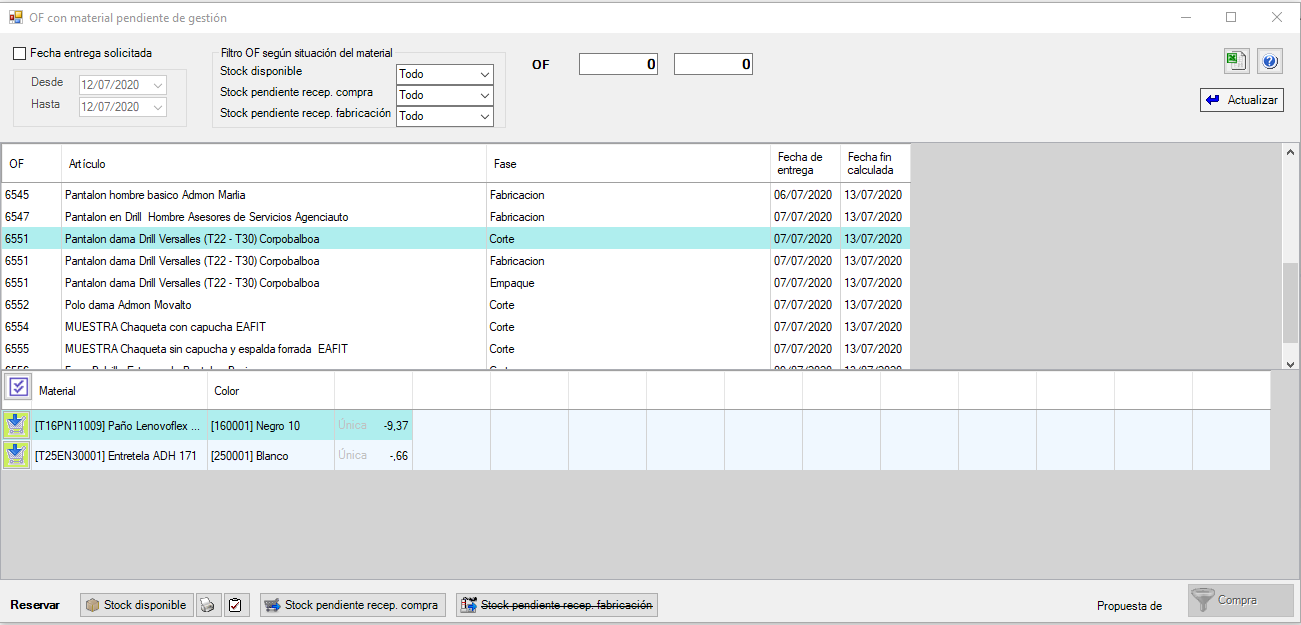This screenshot has height=625, width=1301.
Task: Click Stock pendiente recep. compra reserve button
Action: click(x=352, y=605)
